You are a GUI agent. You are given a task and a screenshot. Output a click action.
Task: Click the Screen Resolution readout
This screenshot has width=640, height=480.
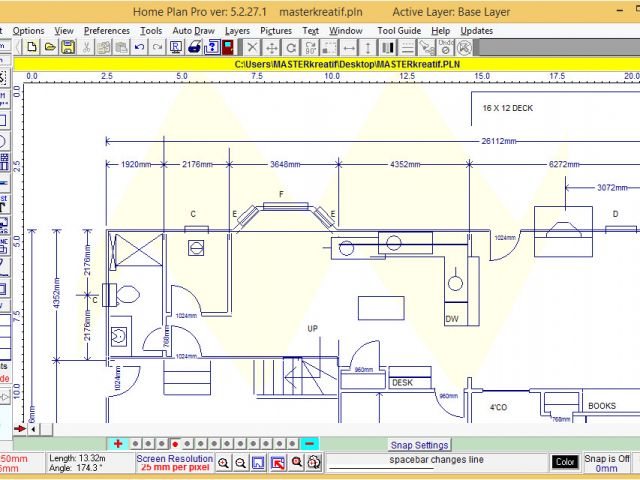[x=175, y=462]
